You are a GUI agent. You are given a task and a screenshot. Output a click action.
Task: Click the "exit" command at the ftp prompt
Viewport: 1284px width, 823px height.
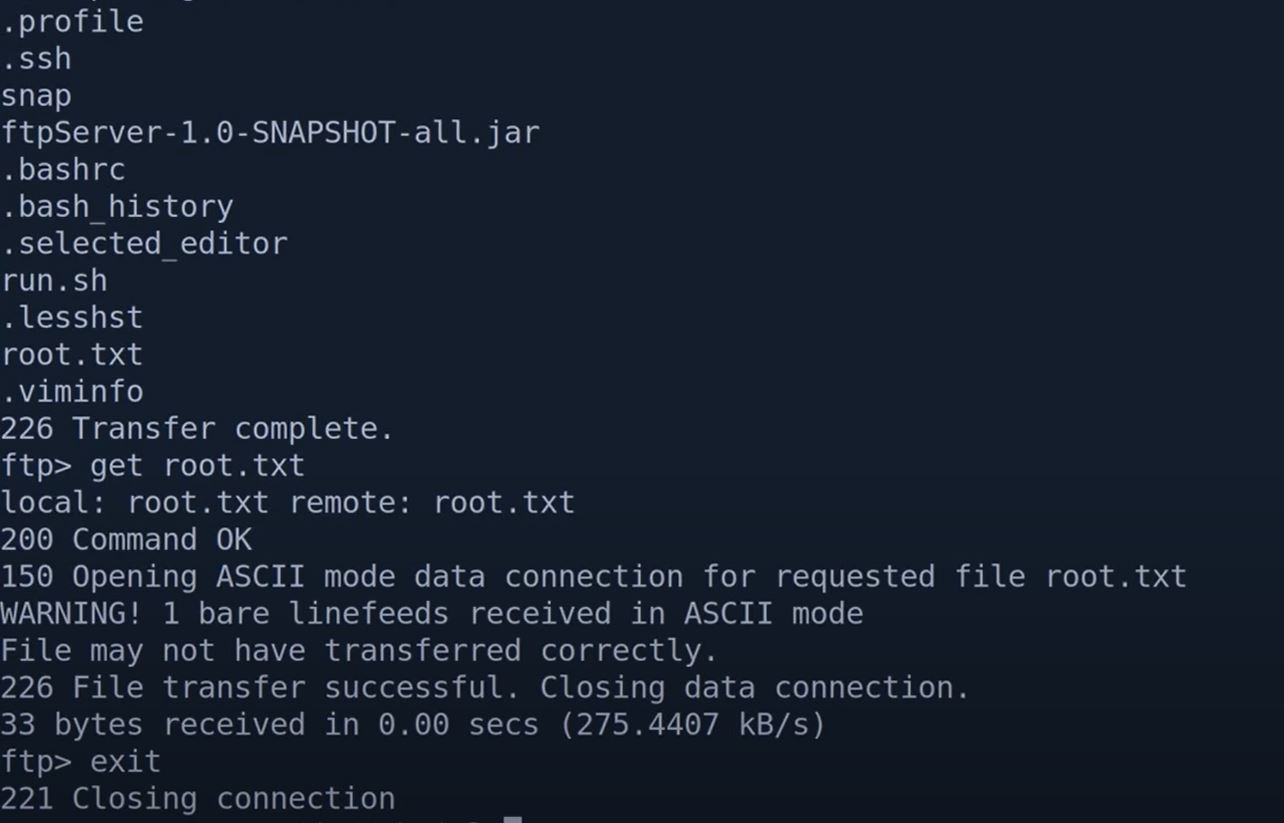(x=125, y=762)
